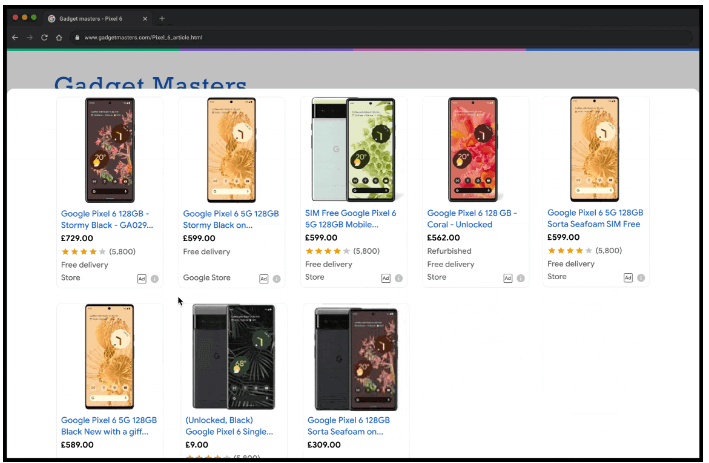Screen dimensions: 709x463
Task: Click Sorta Seafoam SIM Free phone image
Action: [x=595, y=149]
